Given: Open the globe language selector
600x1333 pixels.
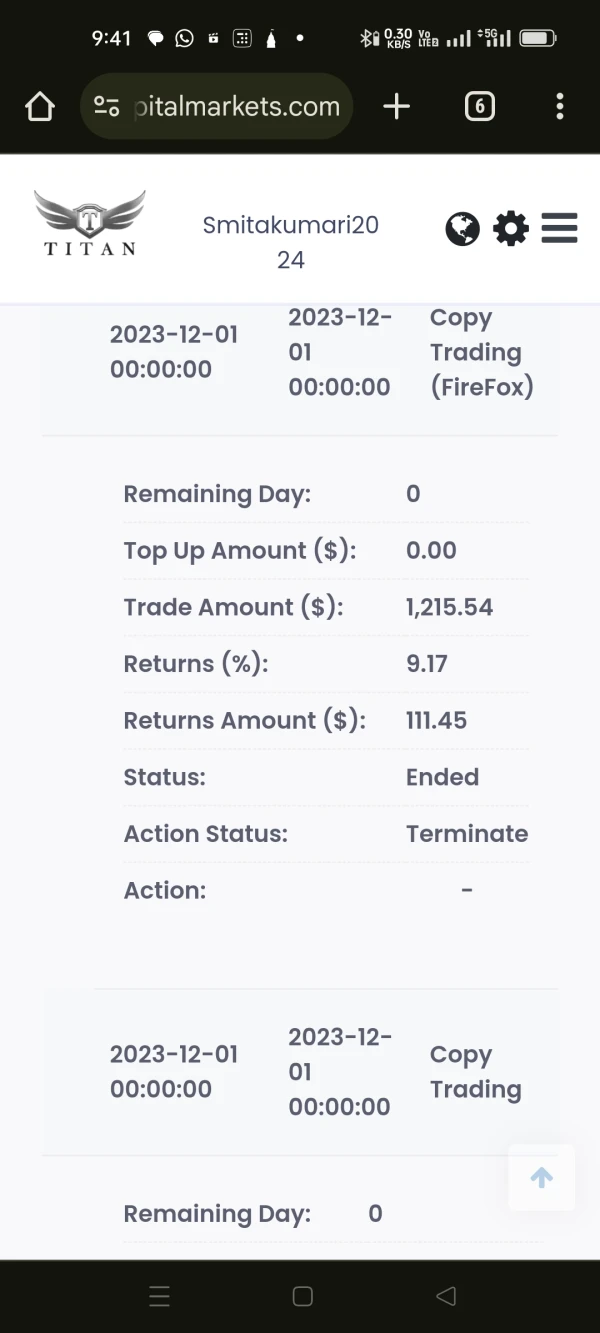Looking at the screenshot, I should (462, 229).
